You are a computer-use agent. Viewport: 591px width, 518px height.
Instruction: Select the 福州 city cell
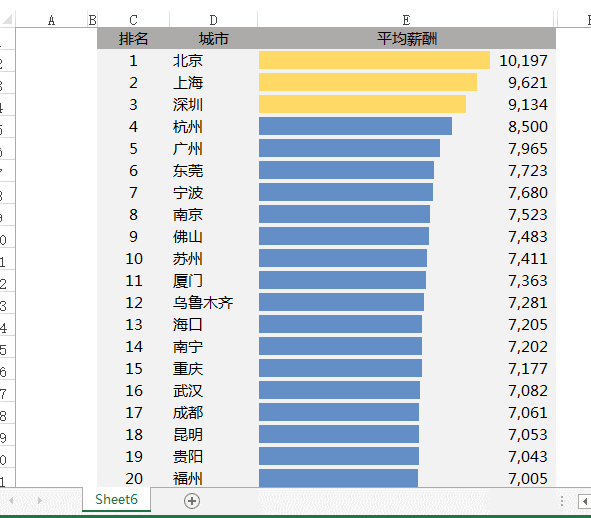point(213,478)
